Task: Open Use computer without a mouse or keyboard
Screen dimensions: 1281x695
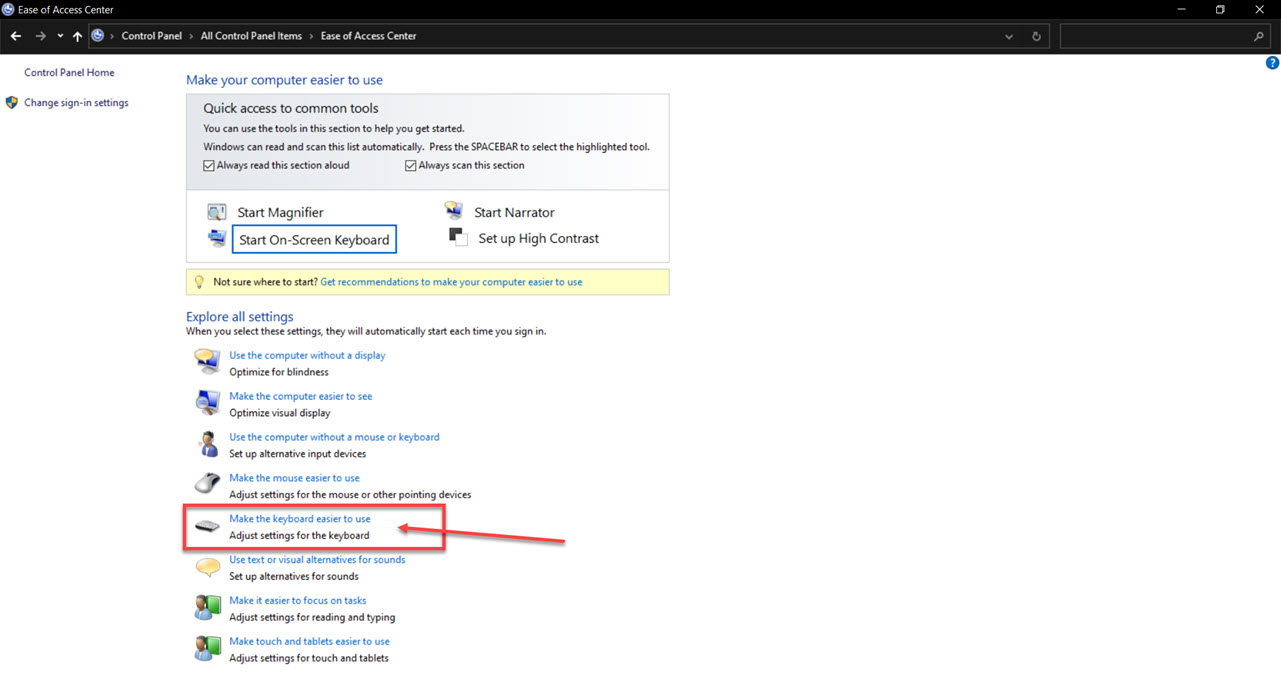Action: pyautogui.click(x=334, y=438)
